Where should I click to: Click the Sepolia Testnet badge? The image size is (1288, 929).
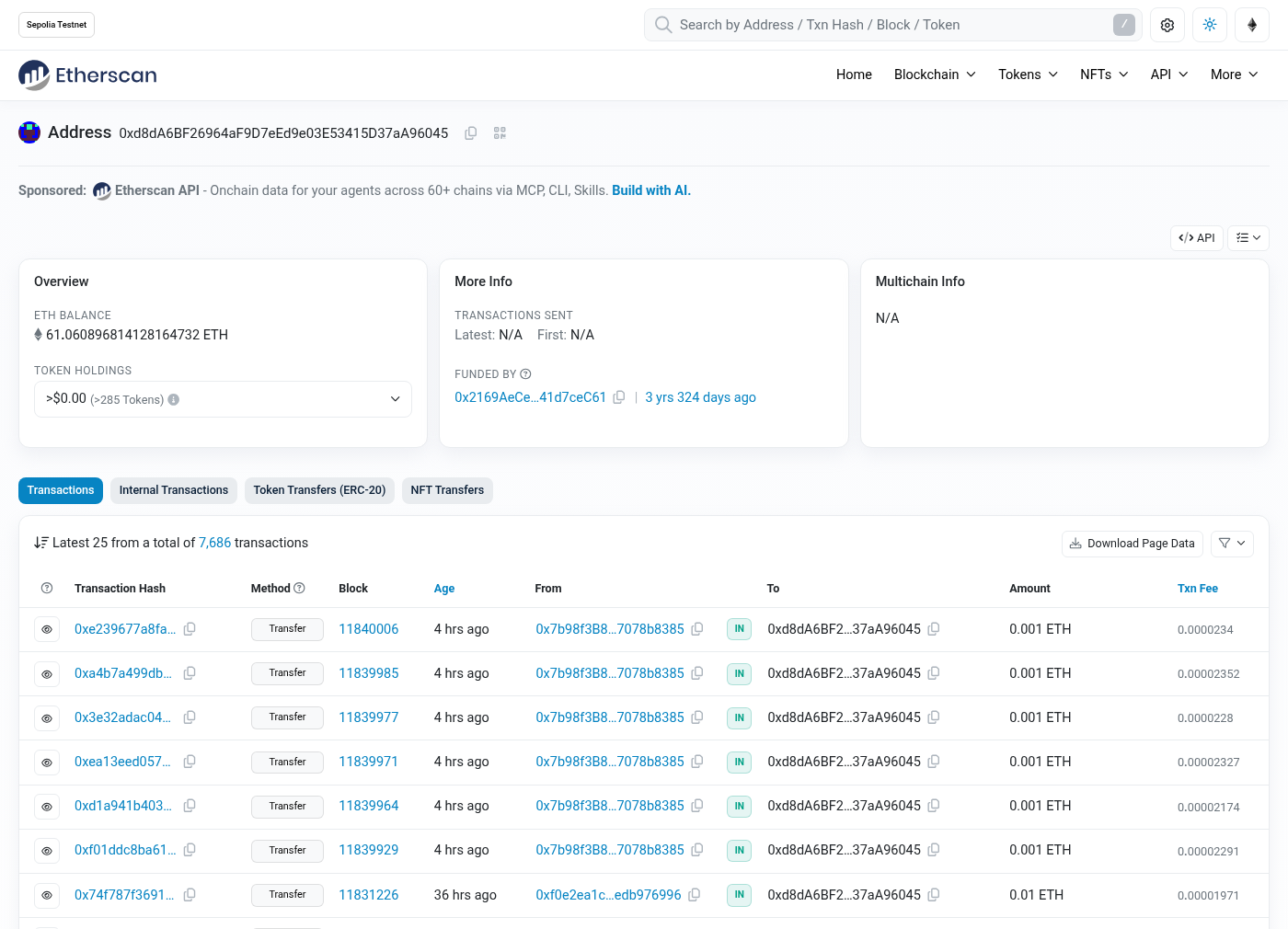(x=56, y=25)
